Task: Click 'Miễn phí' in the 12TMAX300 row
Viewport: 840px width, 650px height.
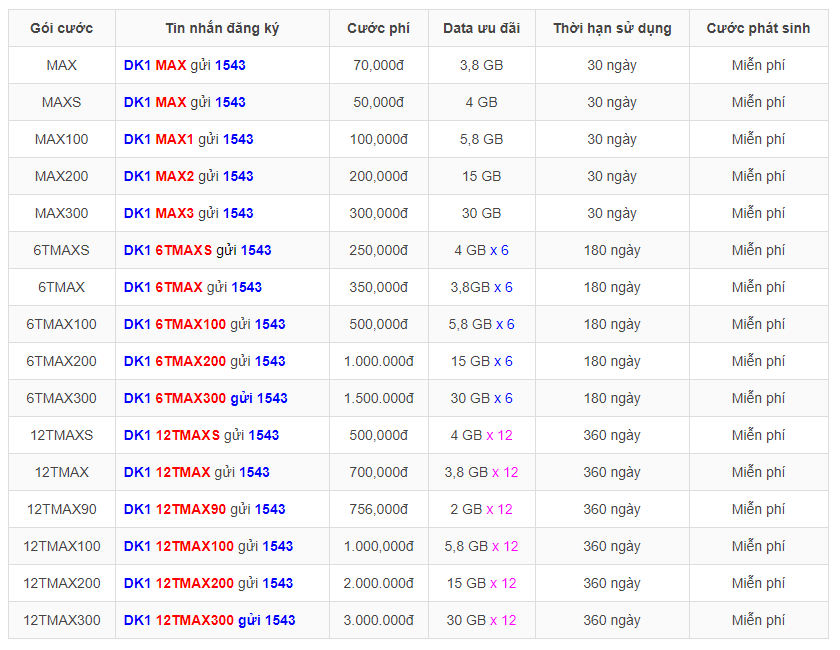Action: point(758,620)
